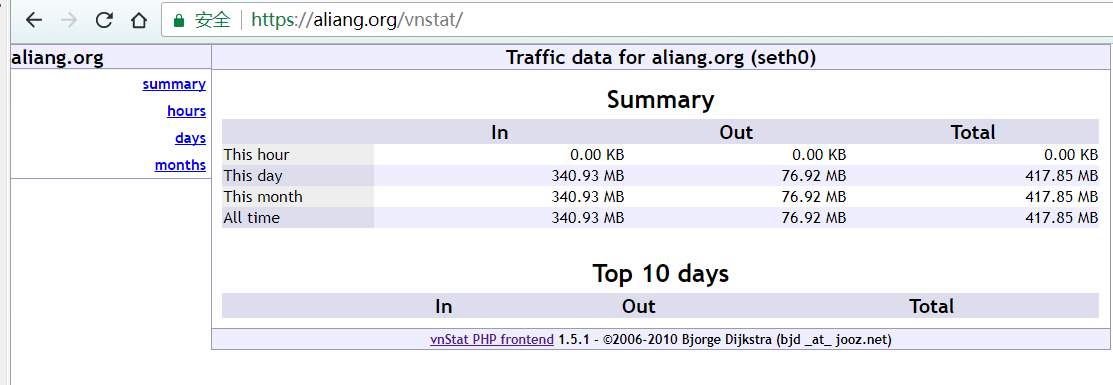Click the All time row label

click(x=251, y=217)
